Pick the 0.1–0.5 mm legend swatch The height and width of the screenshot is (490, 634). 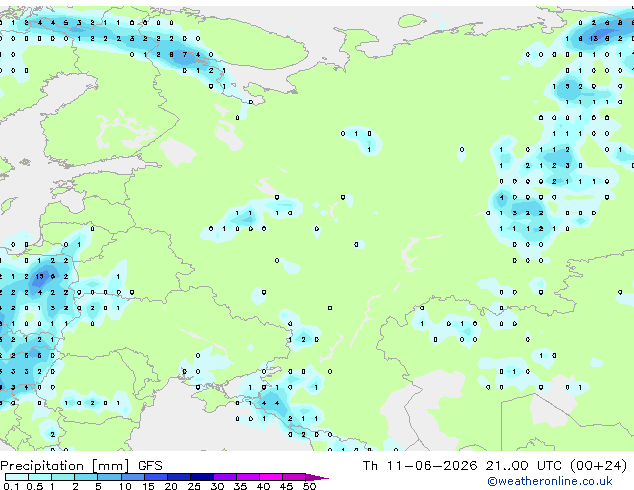17,477
